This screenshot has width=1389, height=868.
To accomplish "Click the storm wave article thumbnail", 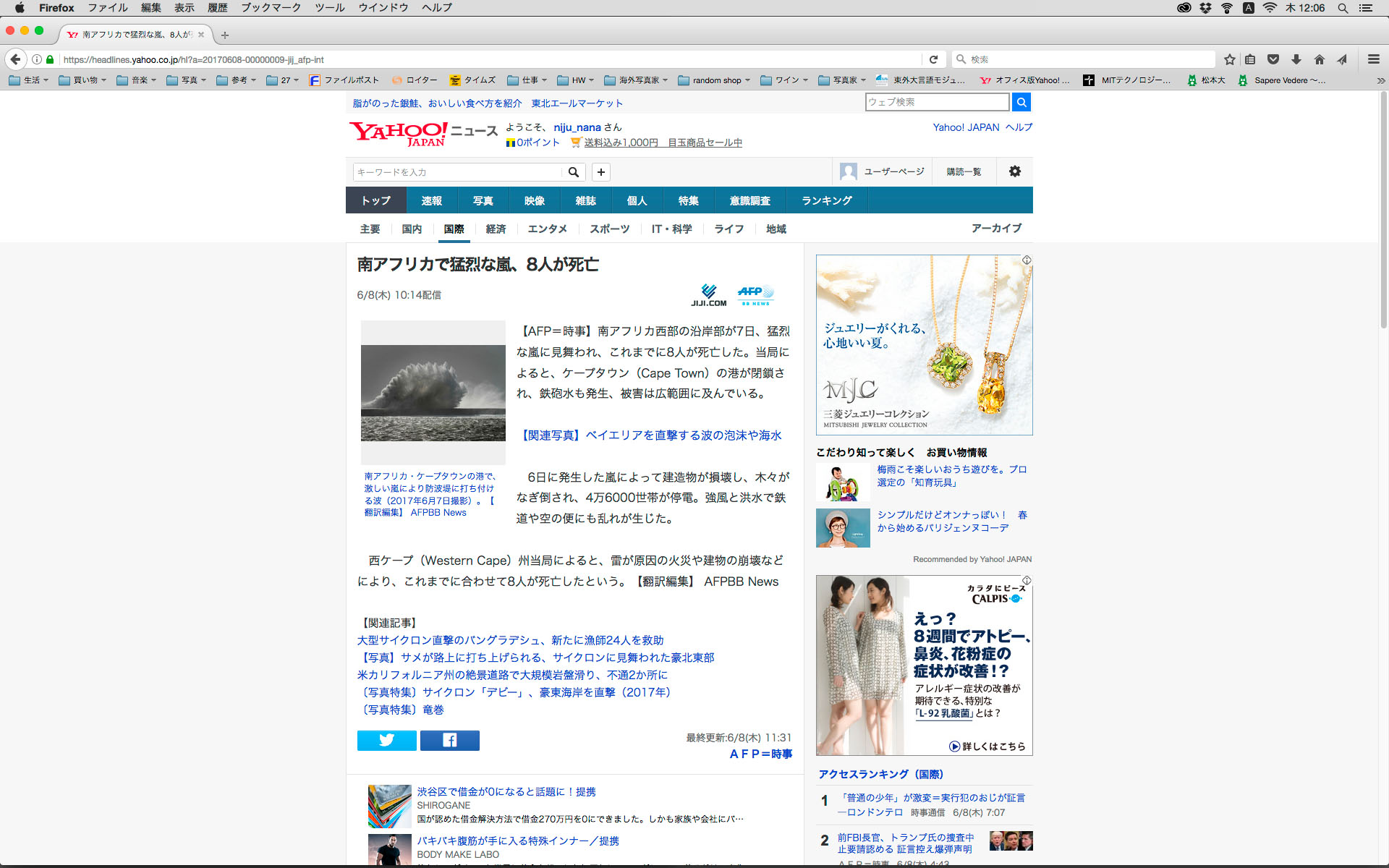I will [433, 393].
